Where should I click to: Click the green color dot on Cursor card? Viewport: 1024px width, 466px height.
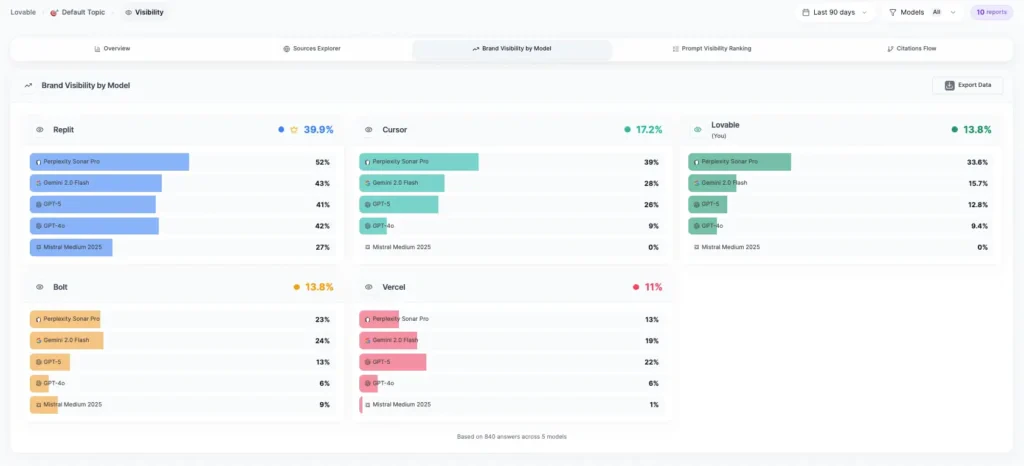coord(628,130)
